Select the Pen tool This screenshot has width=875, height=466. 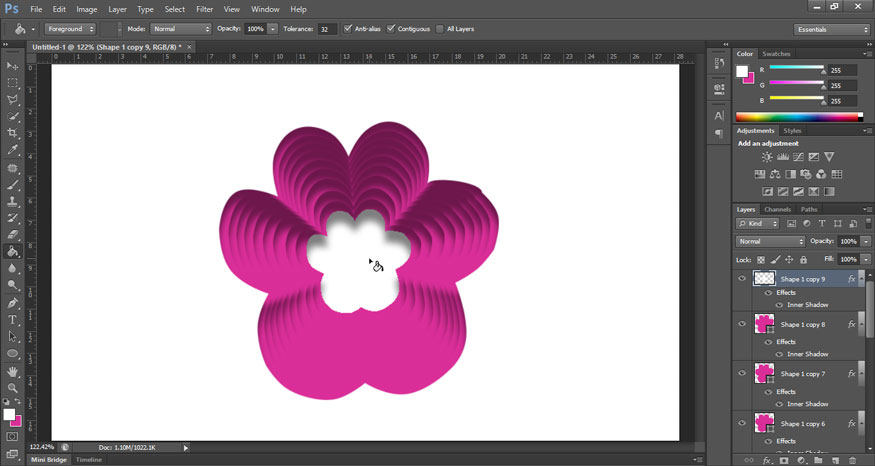[13, 303]
